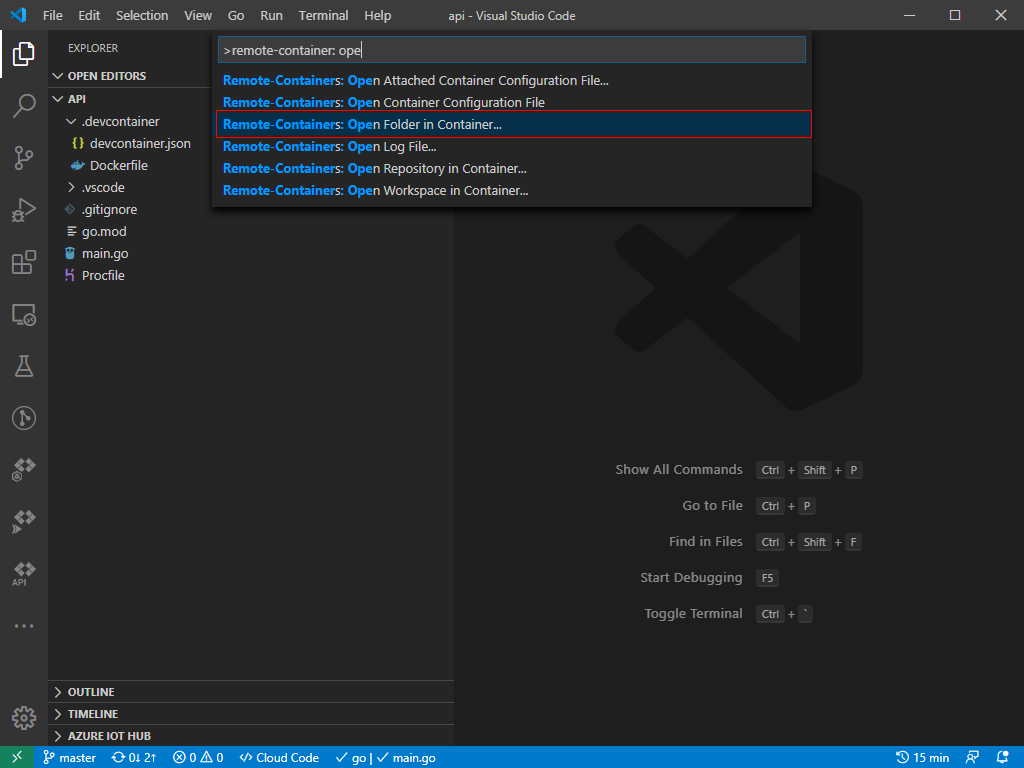Open the Extensions view

24,262
